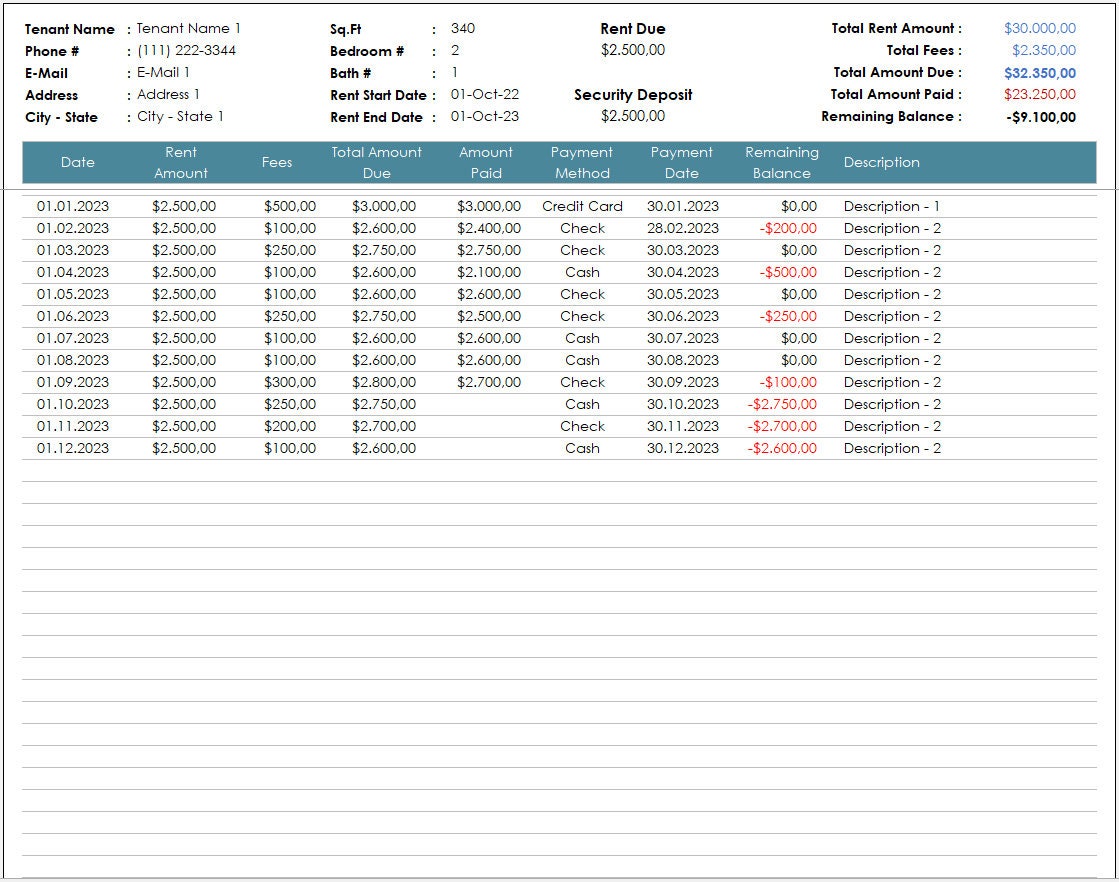Click the phone number (111) 222-3344

186,51
